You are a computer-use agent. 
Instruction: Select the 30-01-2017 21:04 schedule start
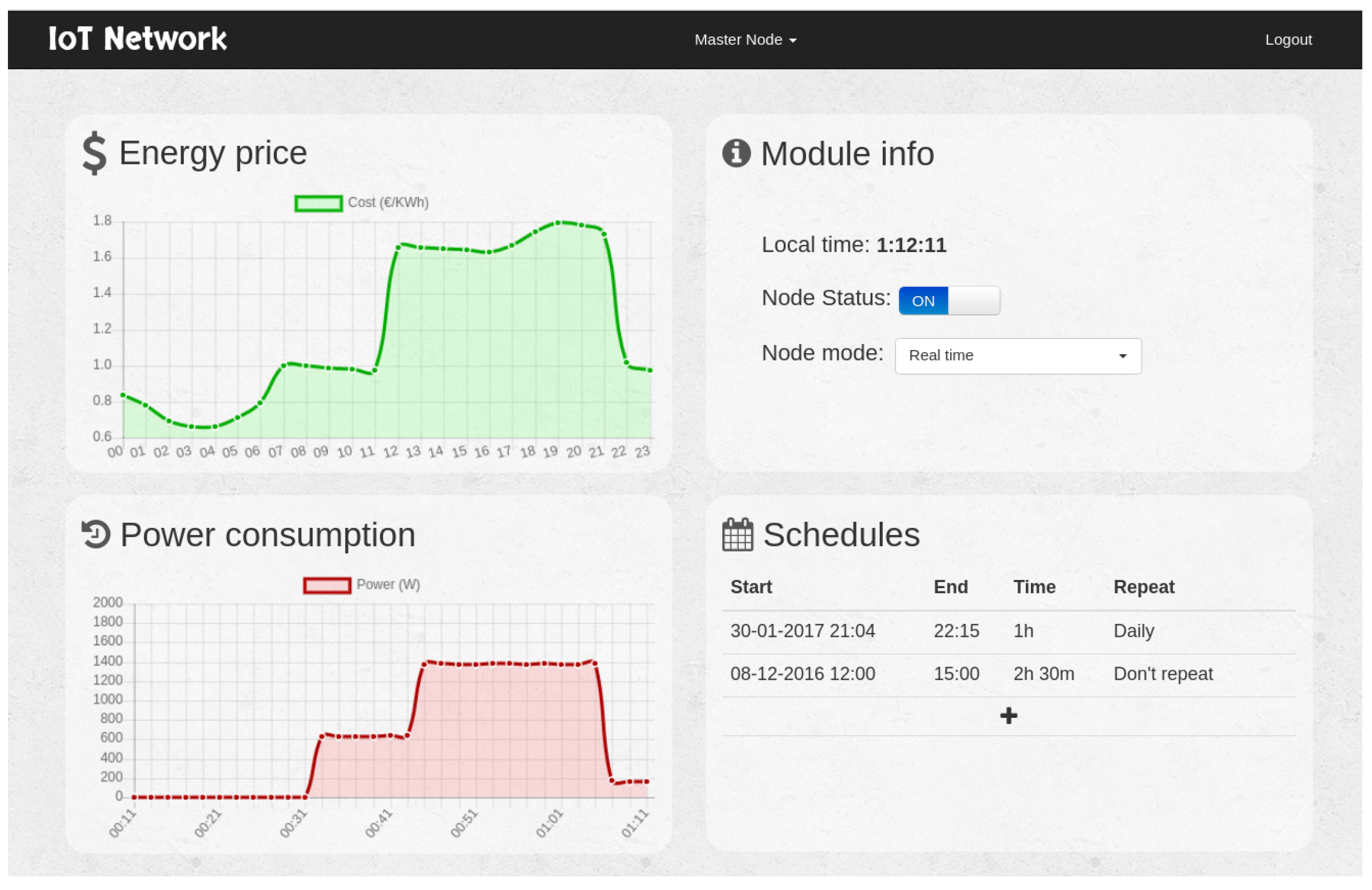(803, 630)
